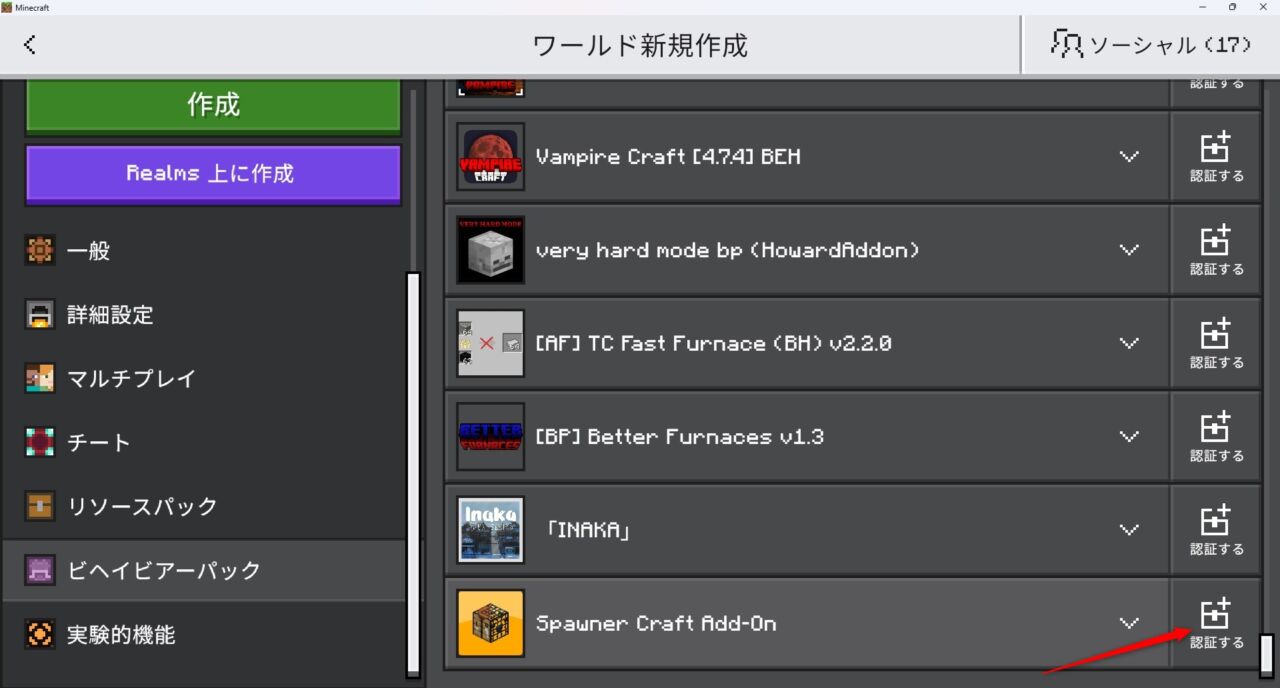This screenshot has width=1280, height=688.
Task: Click the very hard mode bp (HowardAddon) title
Action: pyautogui.click(x=727, y=250)
